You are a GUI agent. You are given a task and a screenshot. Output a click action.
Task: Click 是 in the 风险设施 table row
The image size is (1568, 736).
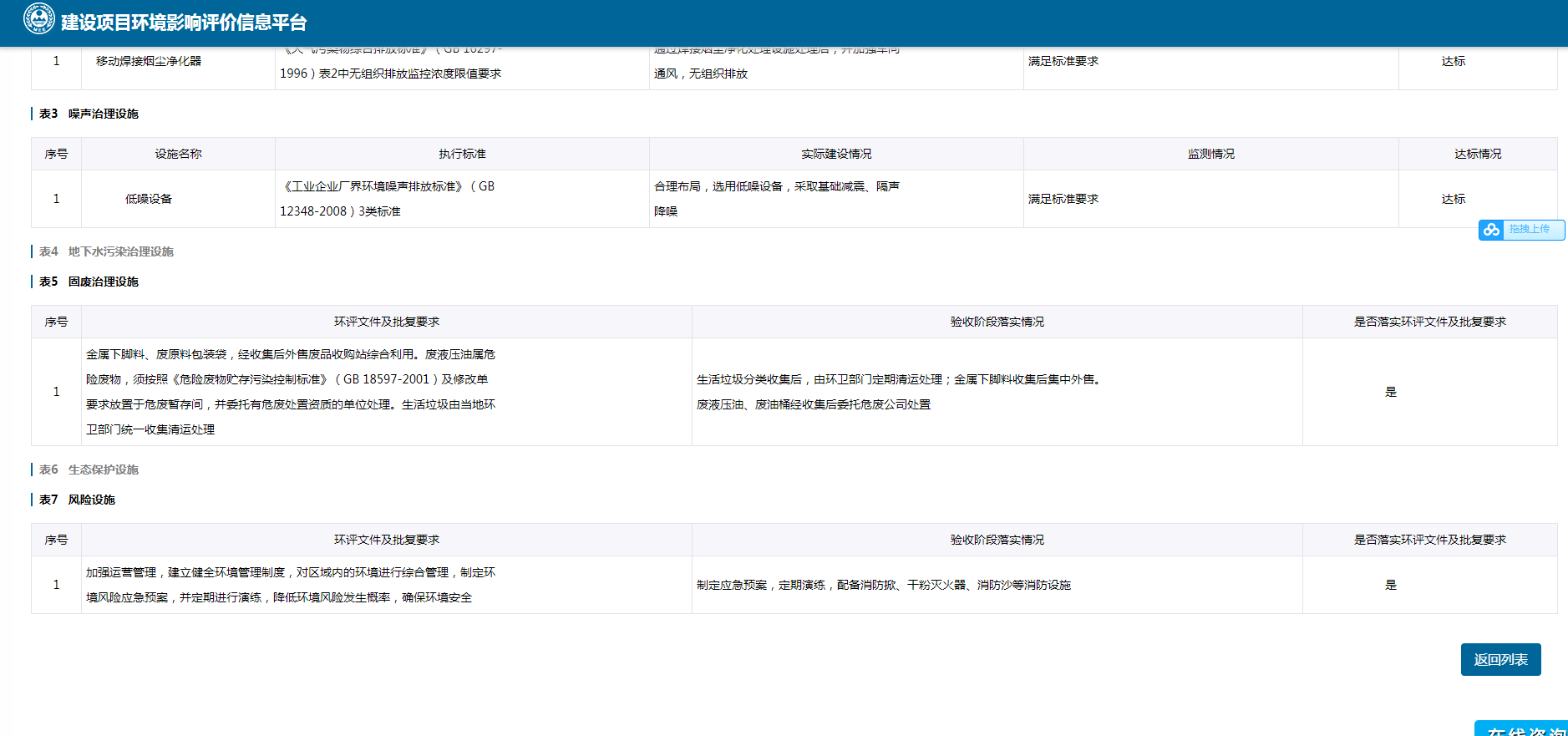click(x=1390, y=585)
